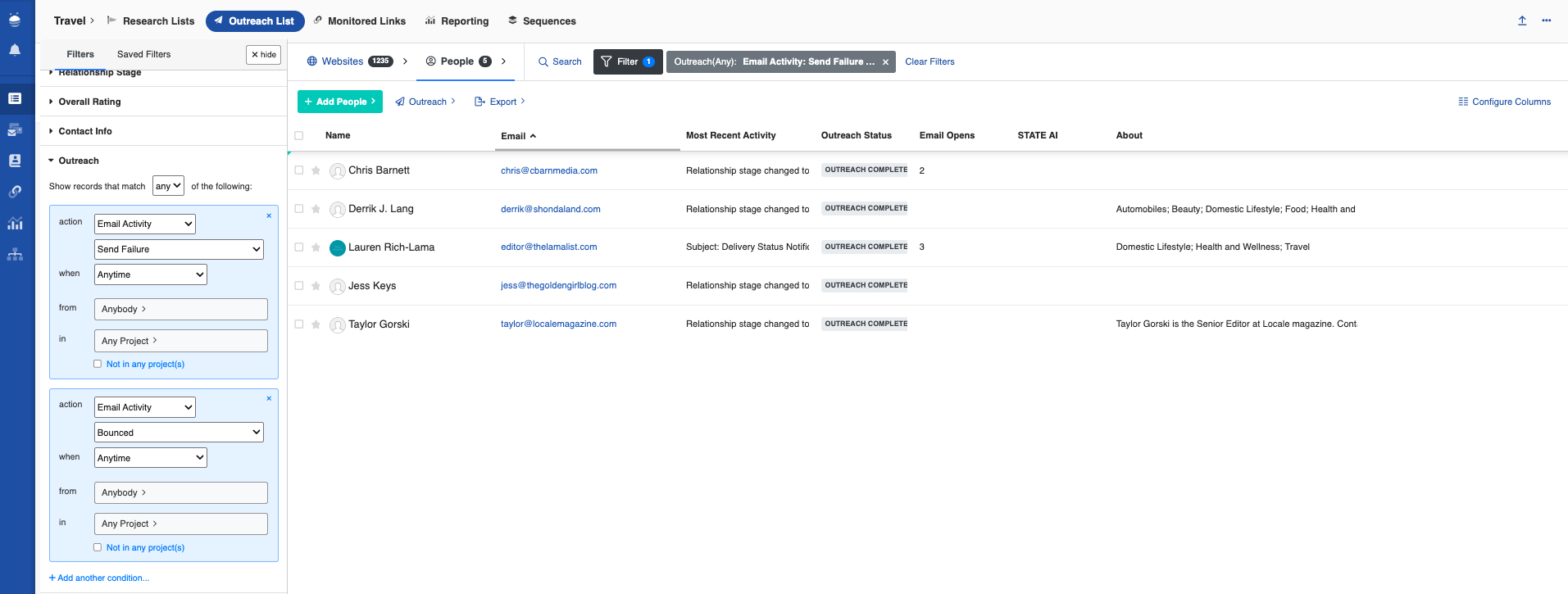1568x594 pixels.
Task: Click 'Add another condition...' link
Action: coord(99,578)
